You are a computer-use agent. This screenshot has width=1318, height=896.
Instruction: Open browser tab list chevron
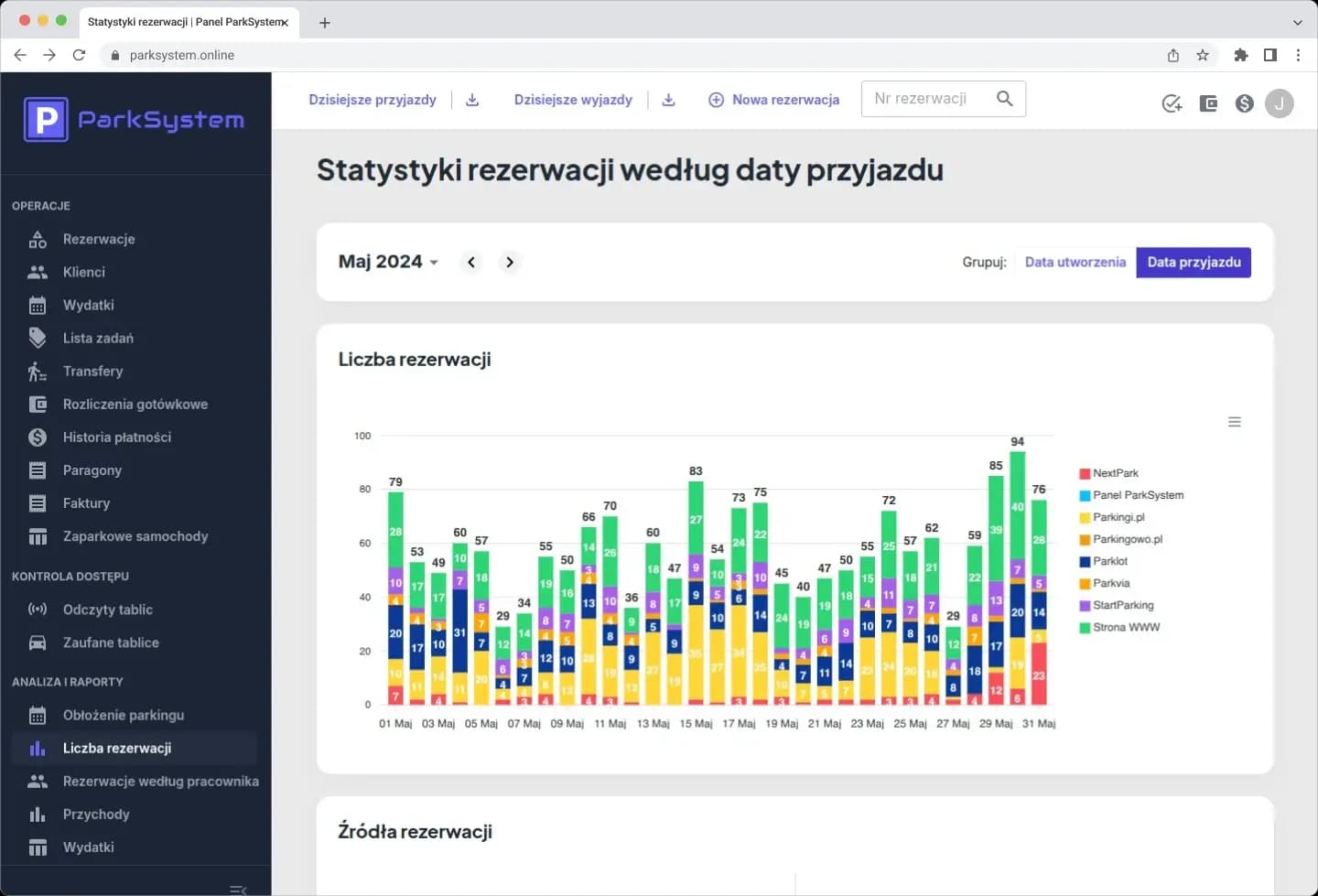[1297, 22]
